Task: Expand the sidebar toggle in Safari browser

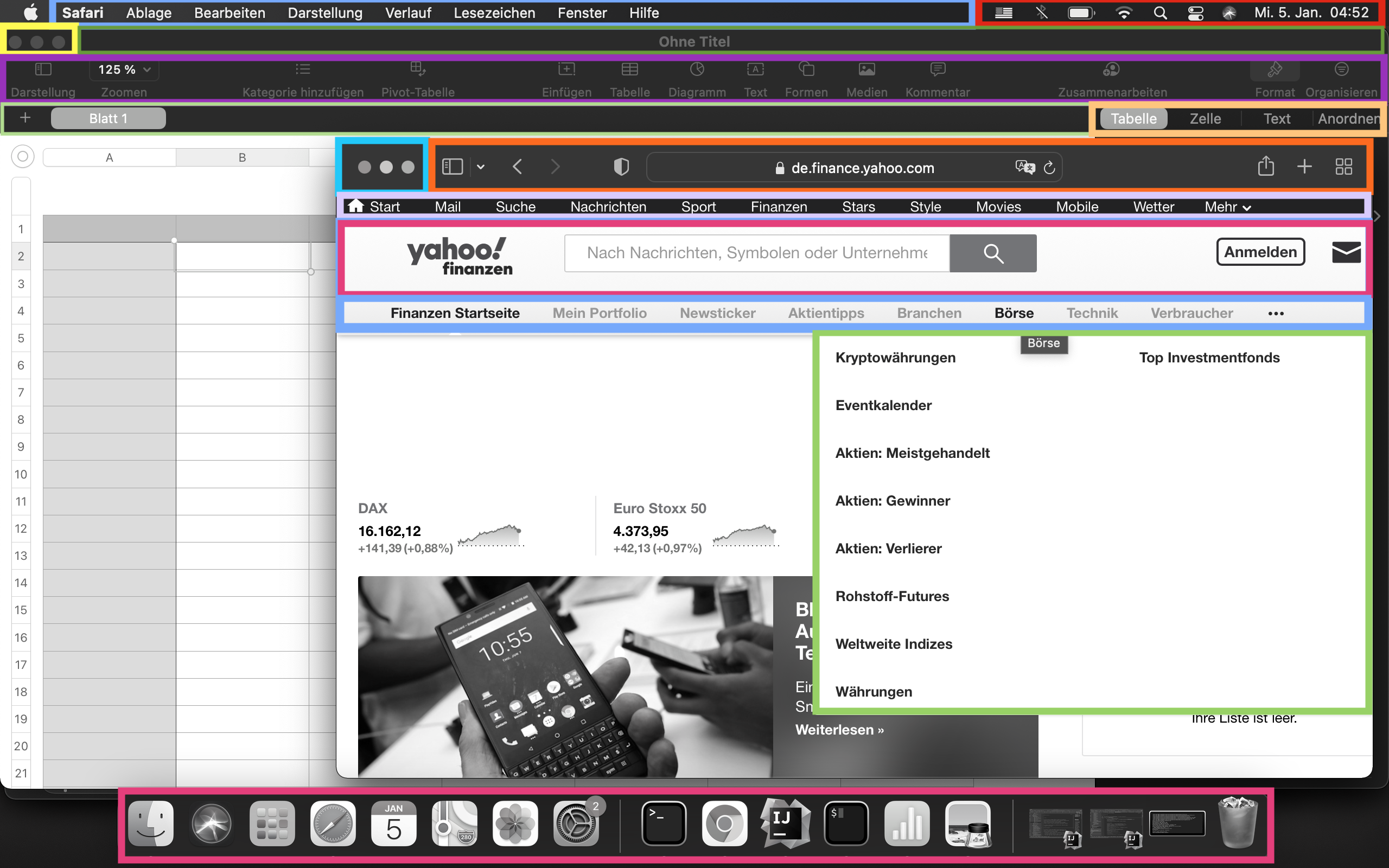Action: pos(452,167)
